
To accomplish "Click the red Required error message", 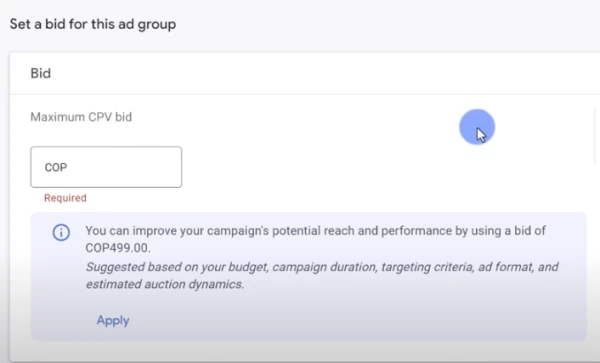I will pos(65,198).
